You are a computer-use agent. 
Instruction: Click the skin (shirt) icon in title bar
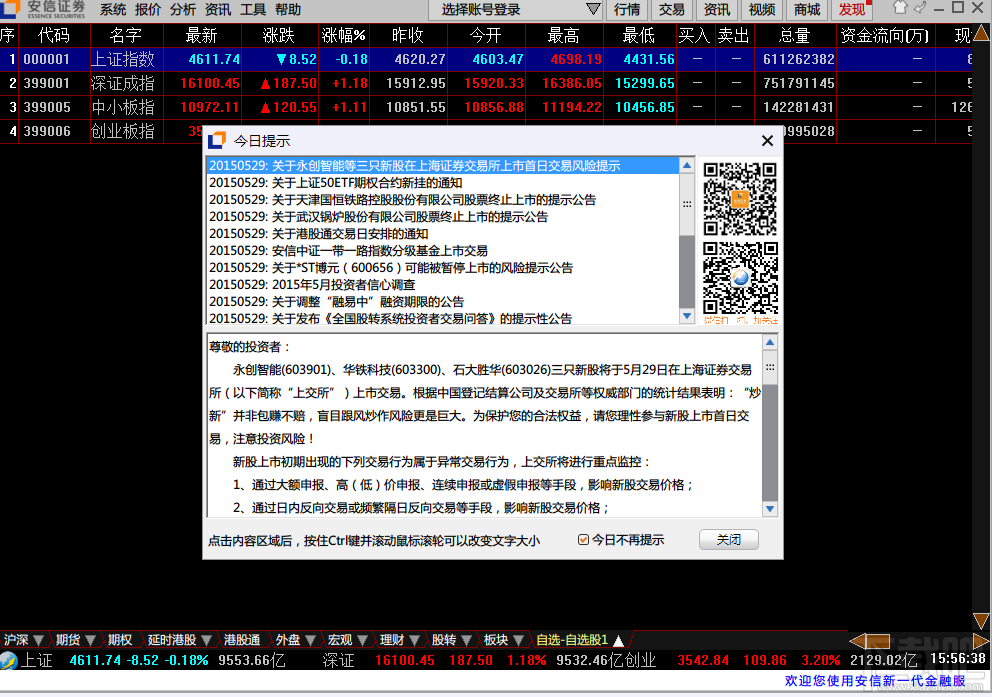(900, 8)
